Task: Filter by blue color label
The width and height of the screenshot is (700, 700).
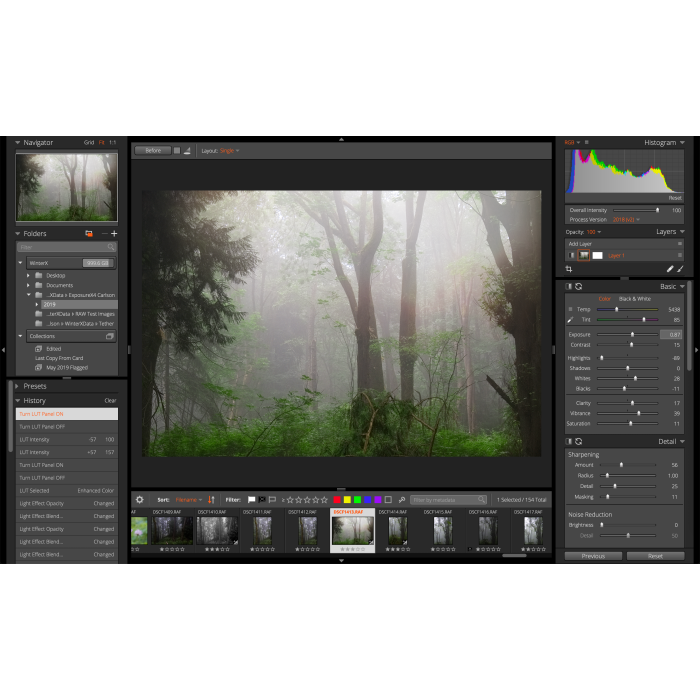Action: (368, 500)
